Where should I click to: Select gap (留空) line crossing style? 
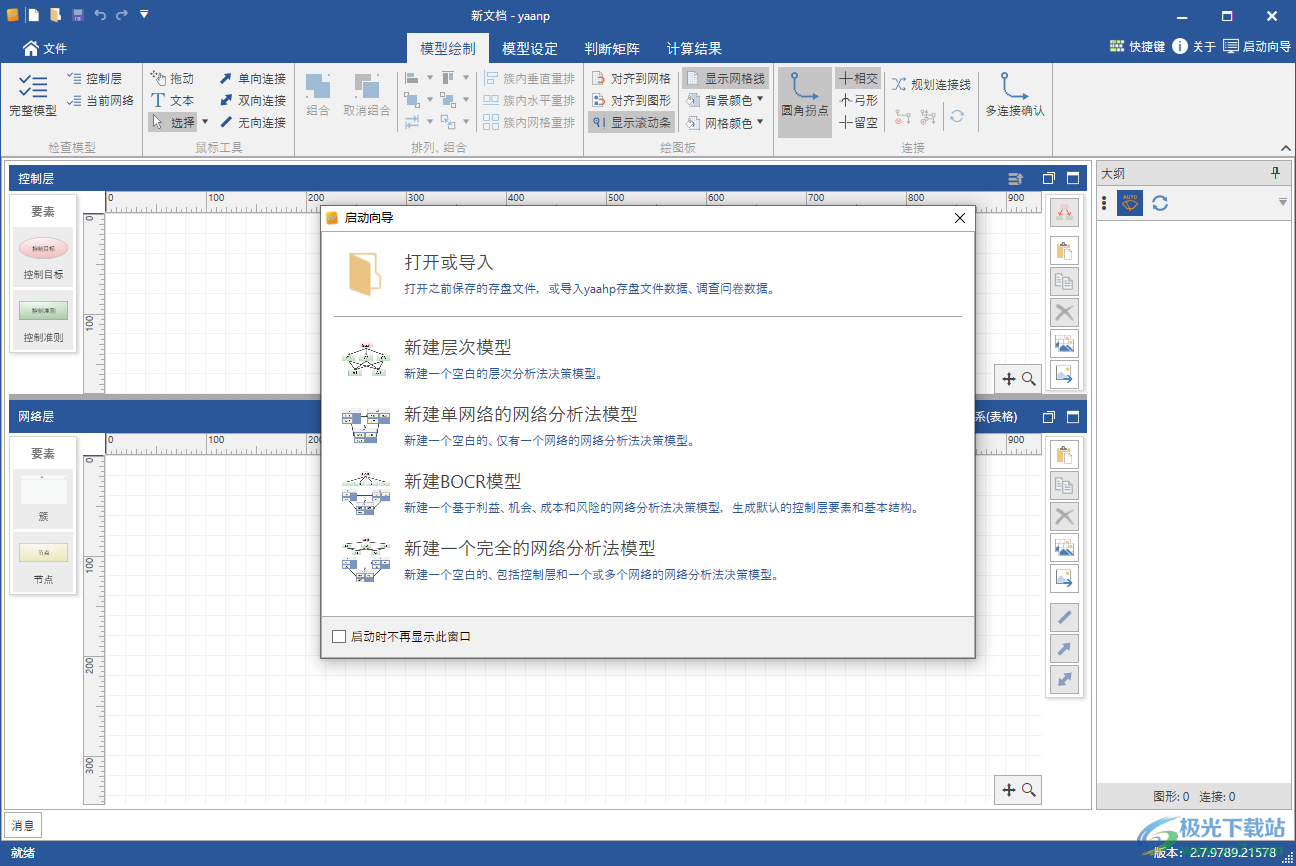pyautogui.click(x=858, y=122)
